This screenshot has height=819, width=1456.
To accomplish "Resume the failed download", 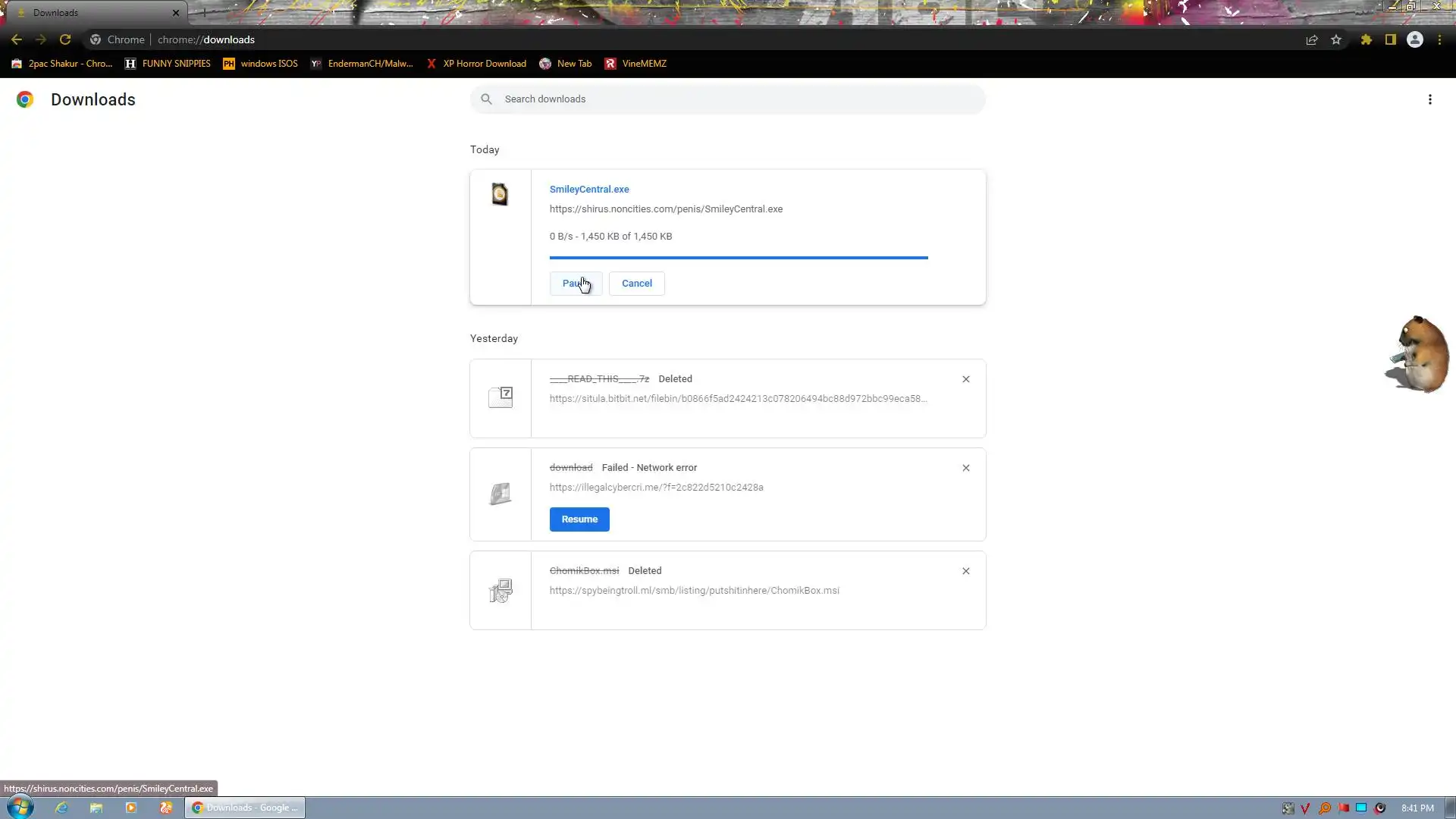I will [x=579, y=519].
